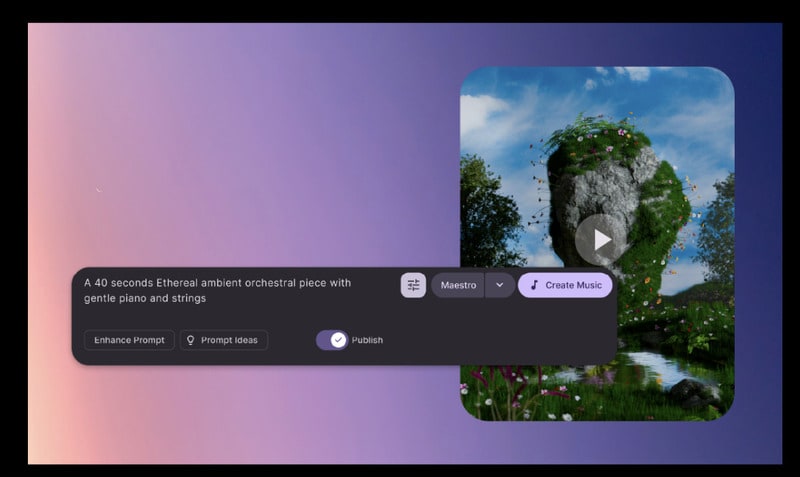Click the lightbulb icon beside Prompt Ideas

(x=191, y=340)
